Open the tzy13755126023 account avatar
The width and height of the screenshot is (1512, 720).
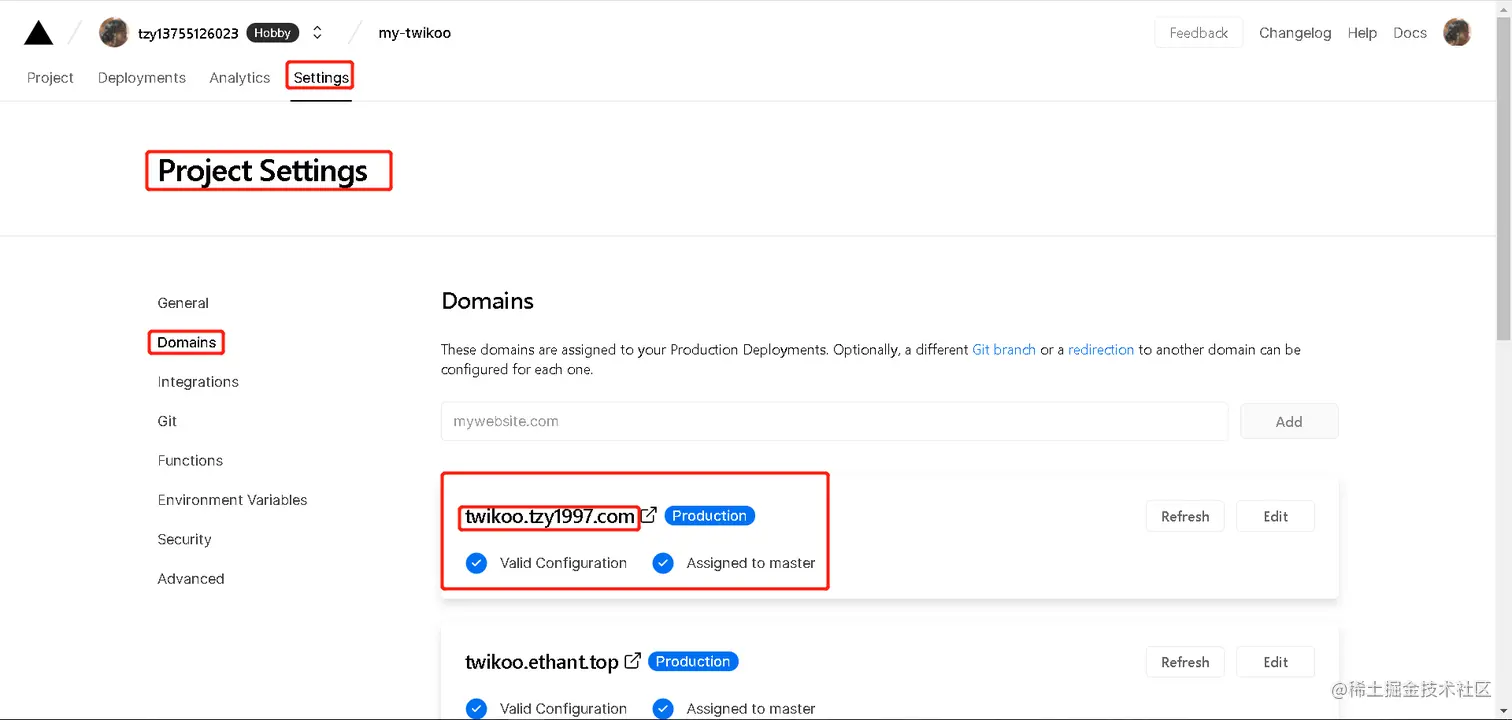tap(114, 32)
